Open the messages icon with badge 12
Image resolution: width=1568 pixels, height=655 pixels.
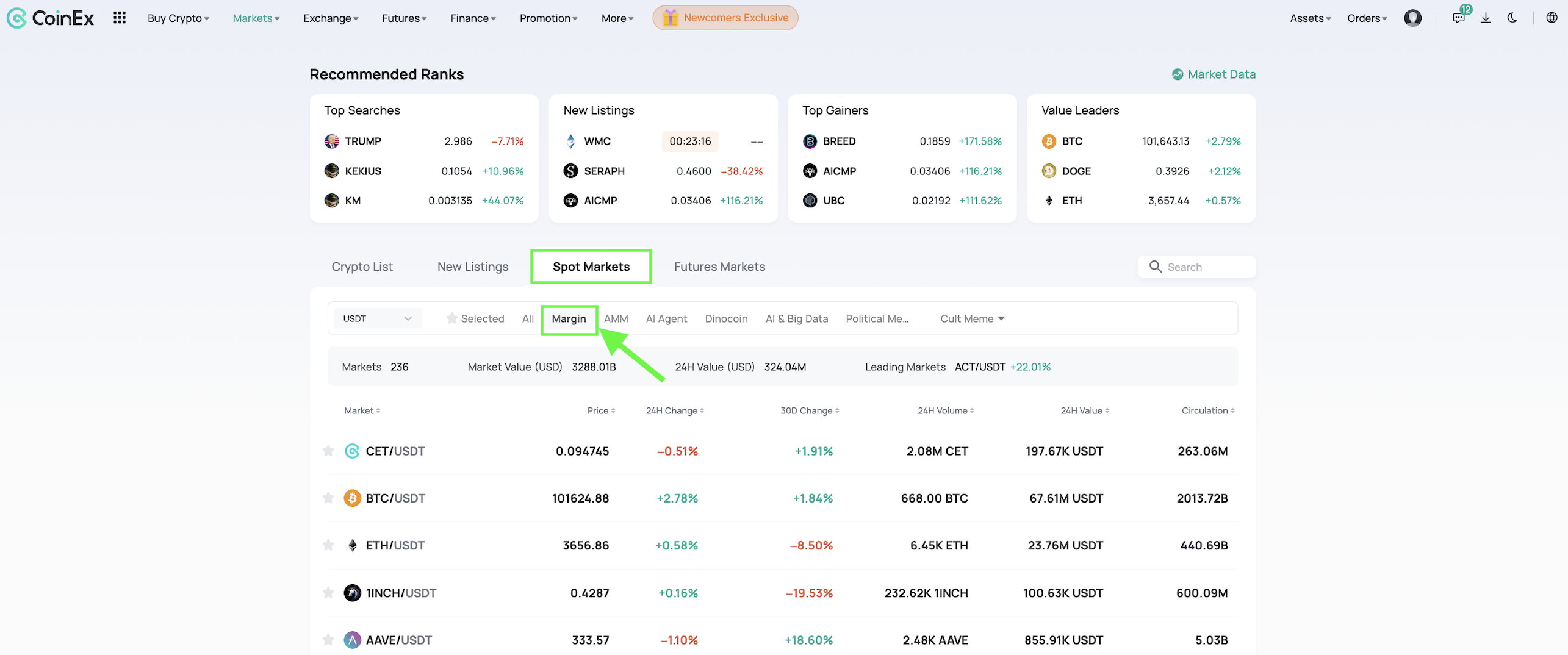[1459, 17]
